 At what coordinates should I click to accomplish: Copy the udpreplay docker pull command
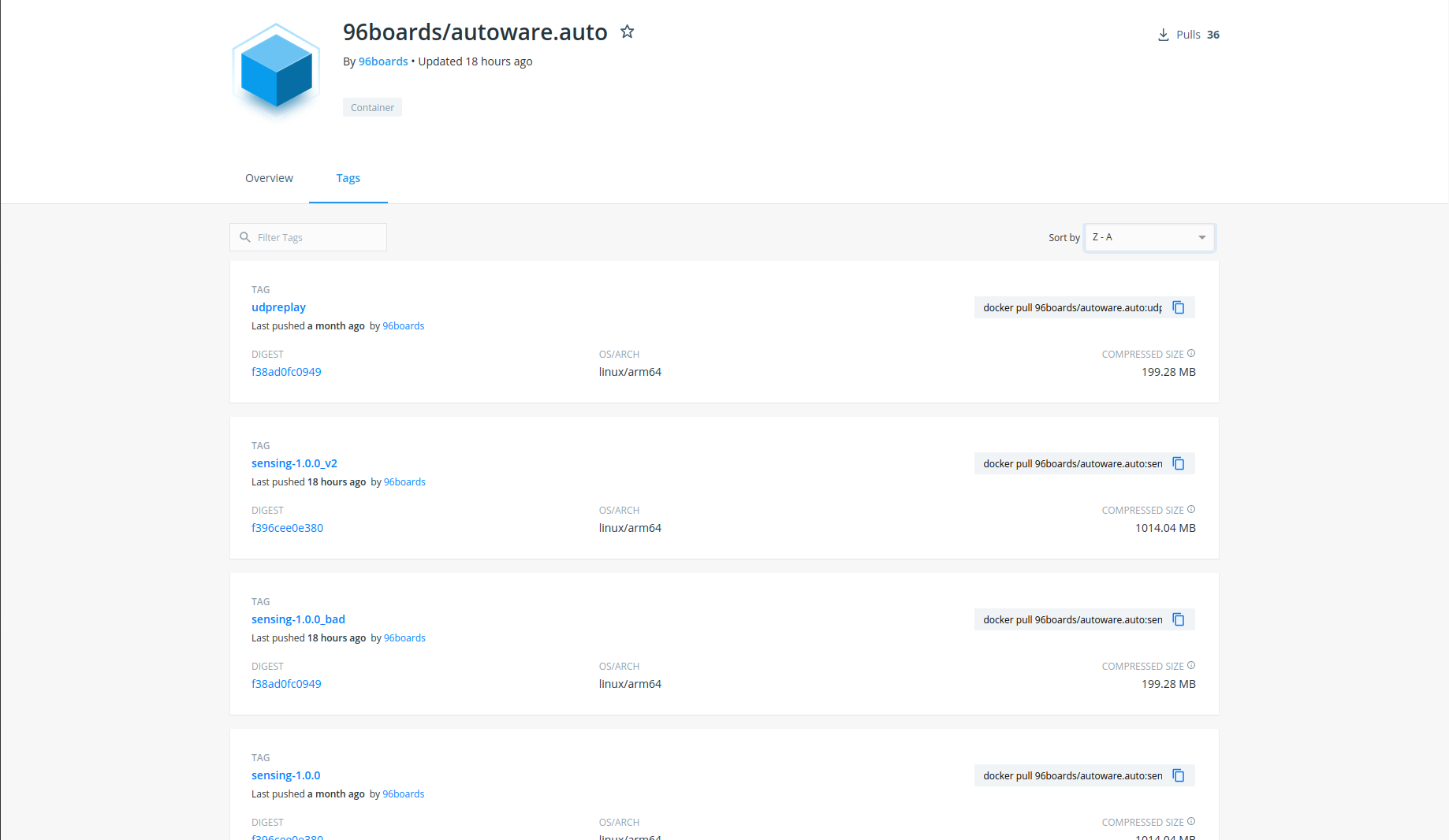(x=1178, y=307)
